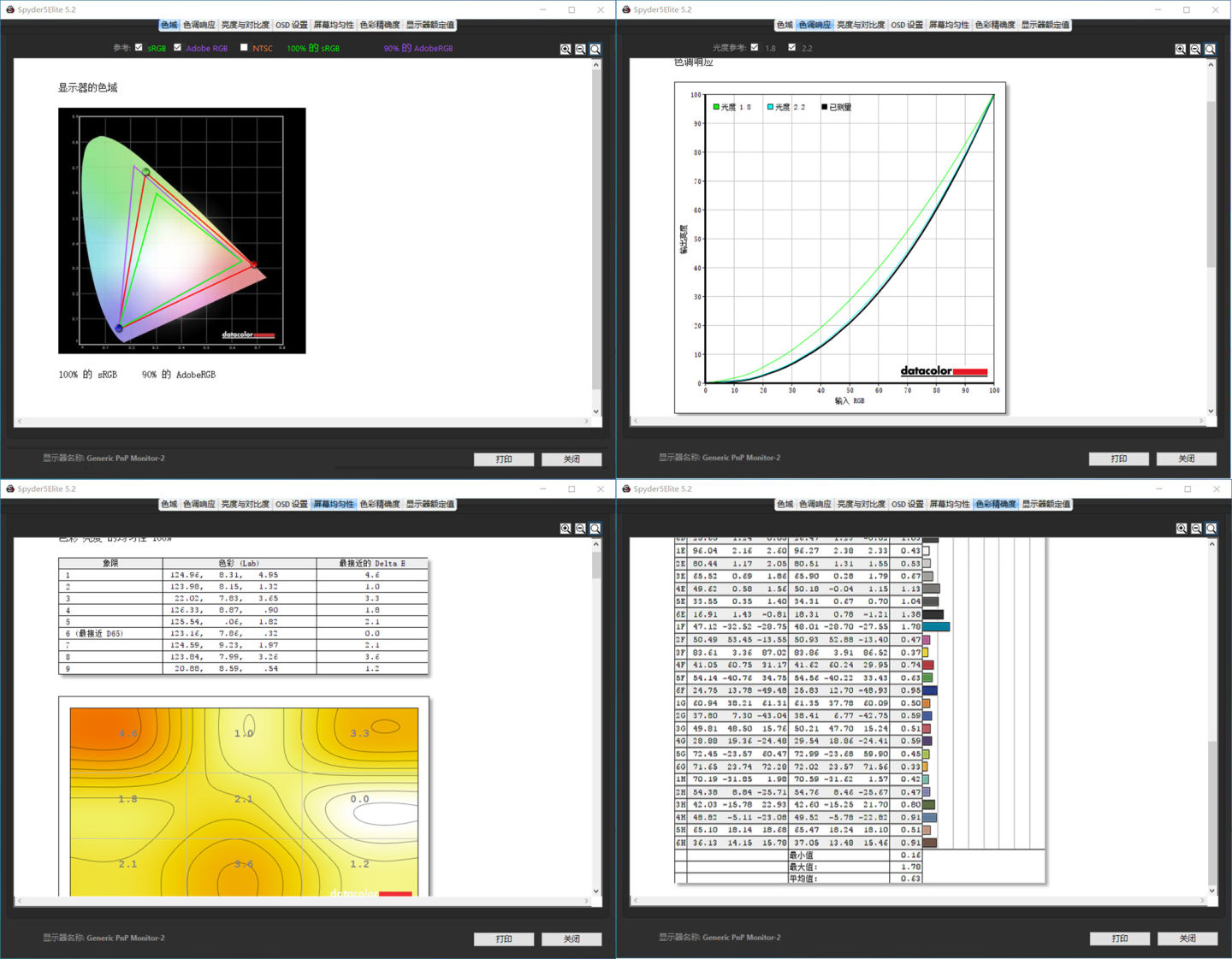Click the vertical scrollbar thumb in the uniformity window
1232x959 pixels.
tap(596, 565)
